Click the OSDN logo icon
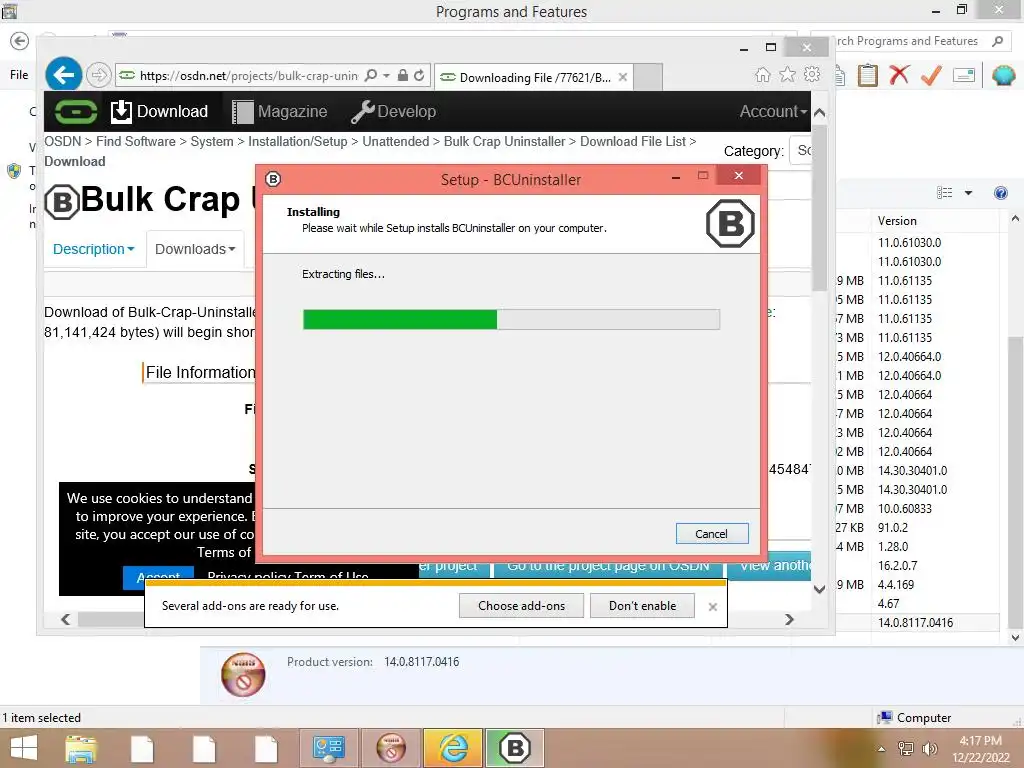The height and width of the screenshot is (768, 1024). (x=76, y=112)
